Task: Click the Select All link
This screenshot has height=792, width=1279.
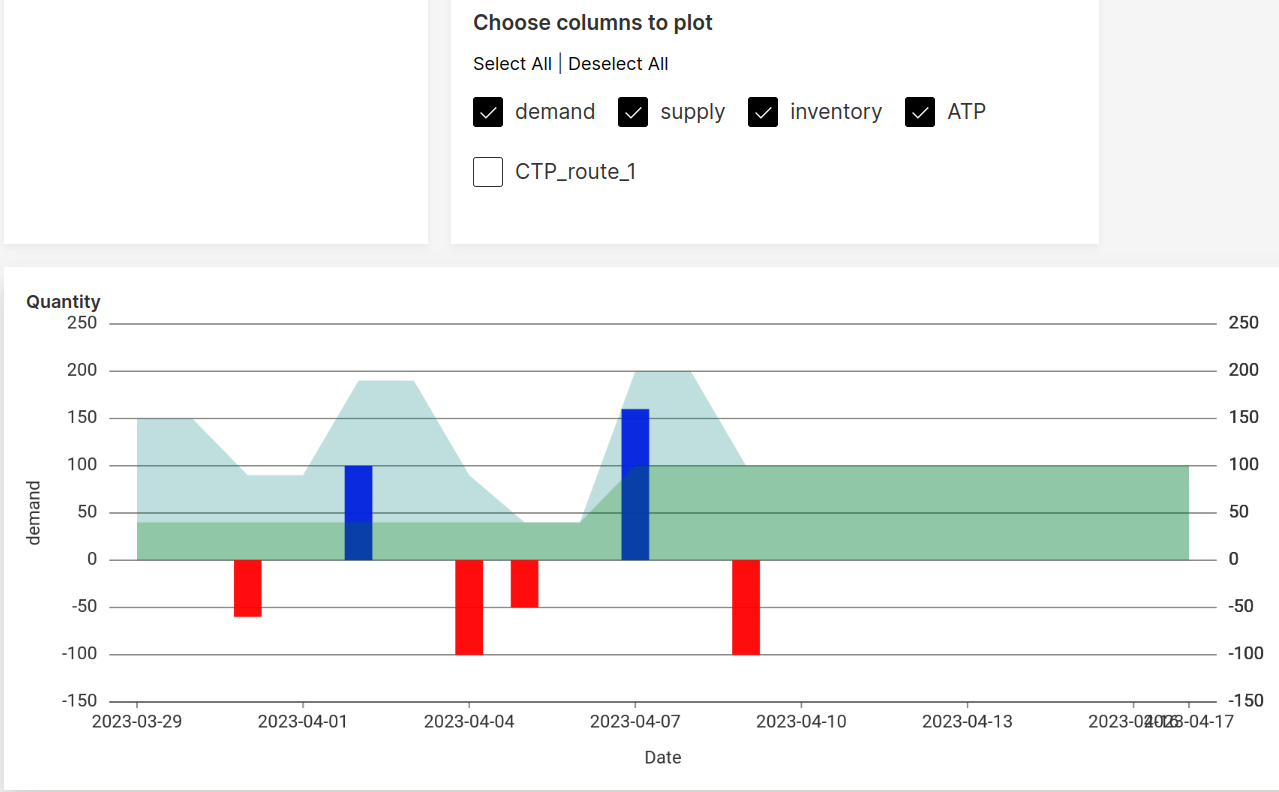Action: tap(512, 63)
